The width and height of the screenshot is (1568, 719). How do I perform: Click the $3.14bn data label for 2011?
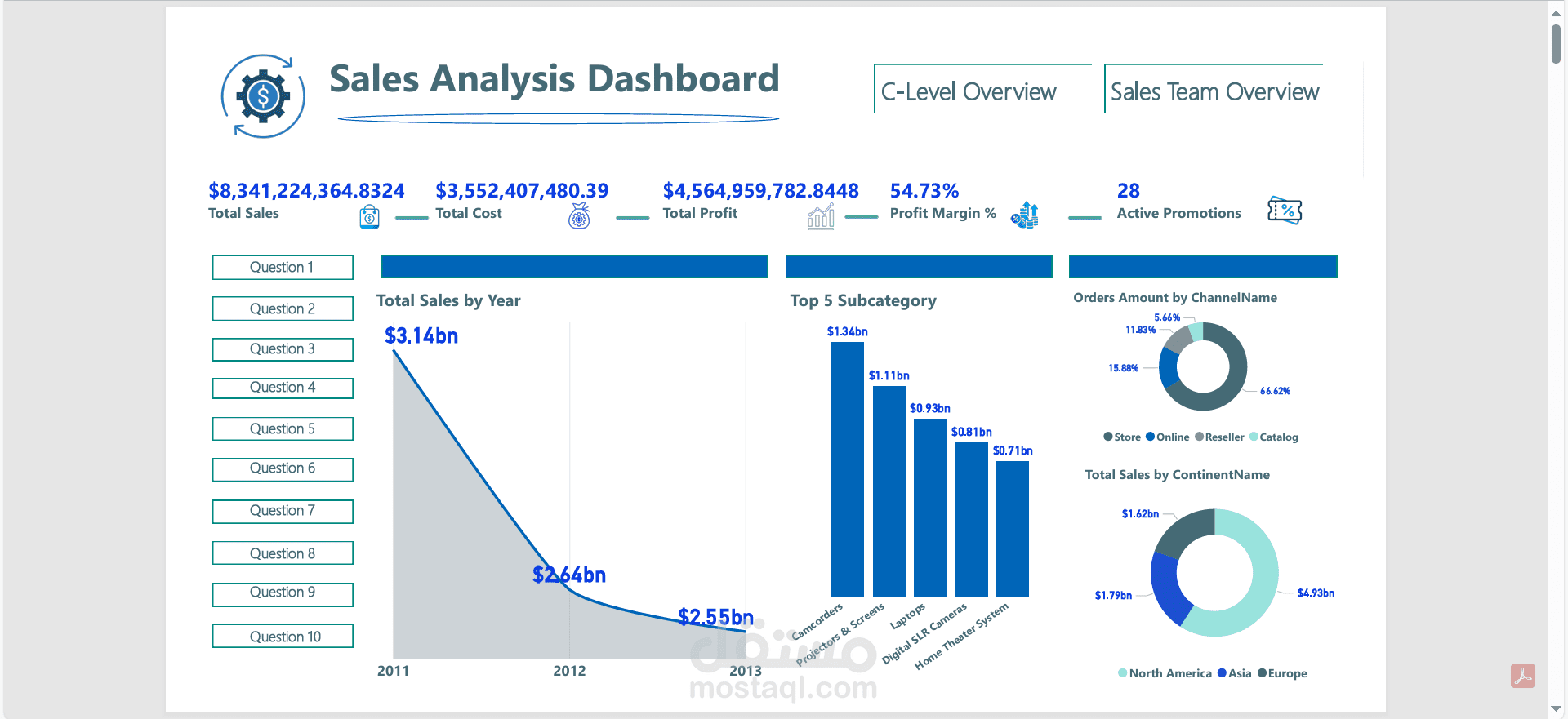tap(421, 335)
